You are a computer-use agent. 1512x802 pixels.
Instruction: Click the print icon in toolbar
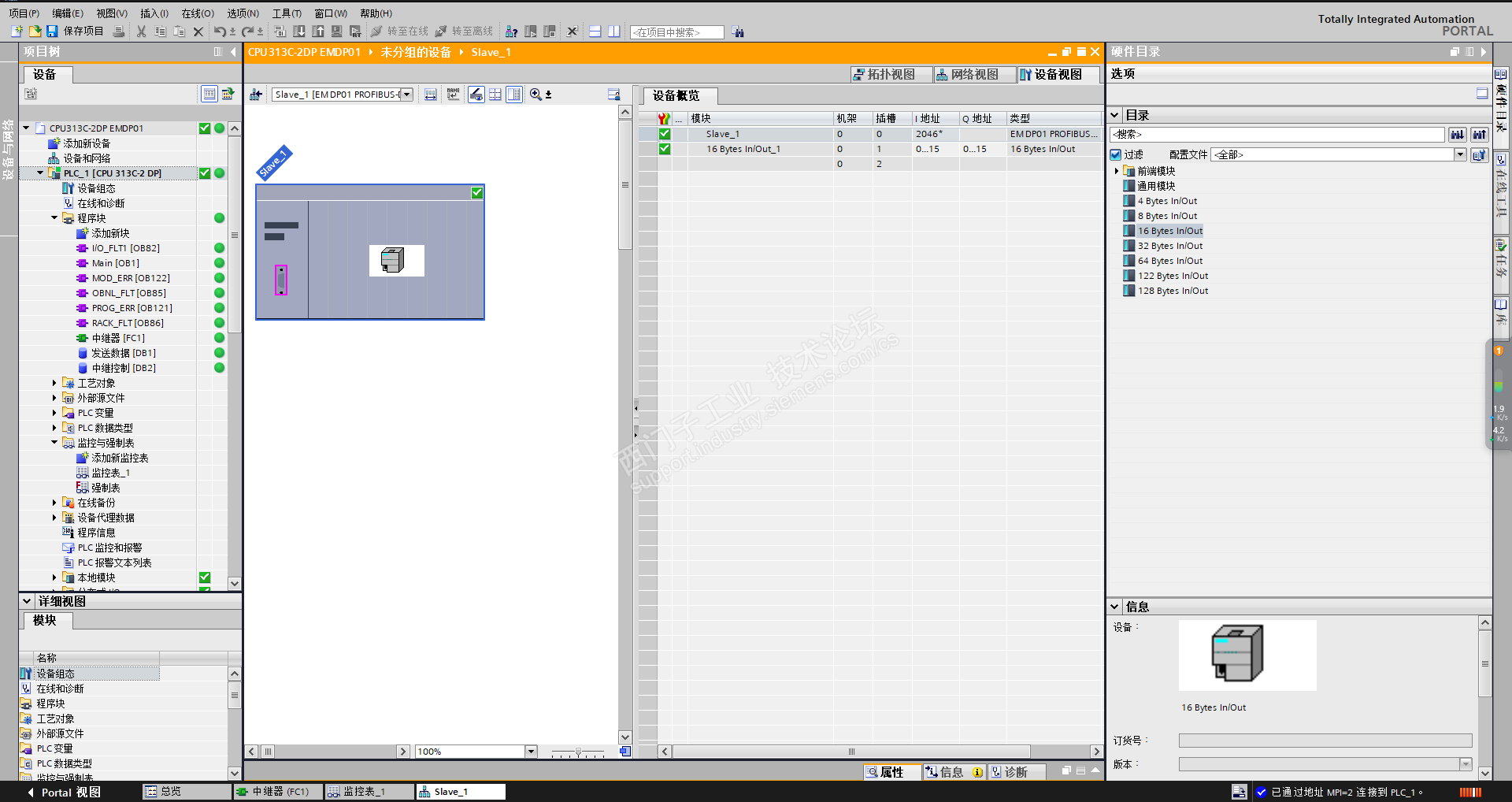click(x=119, y=32)
